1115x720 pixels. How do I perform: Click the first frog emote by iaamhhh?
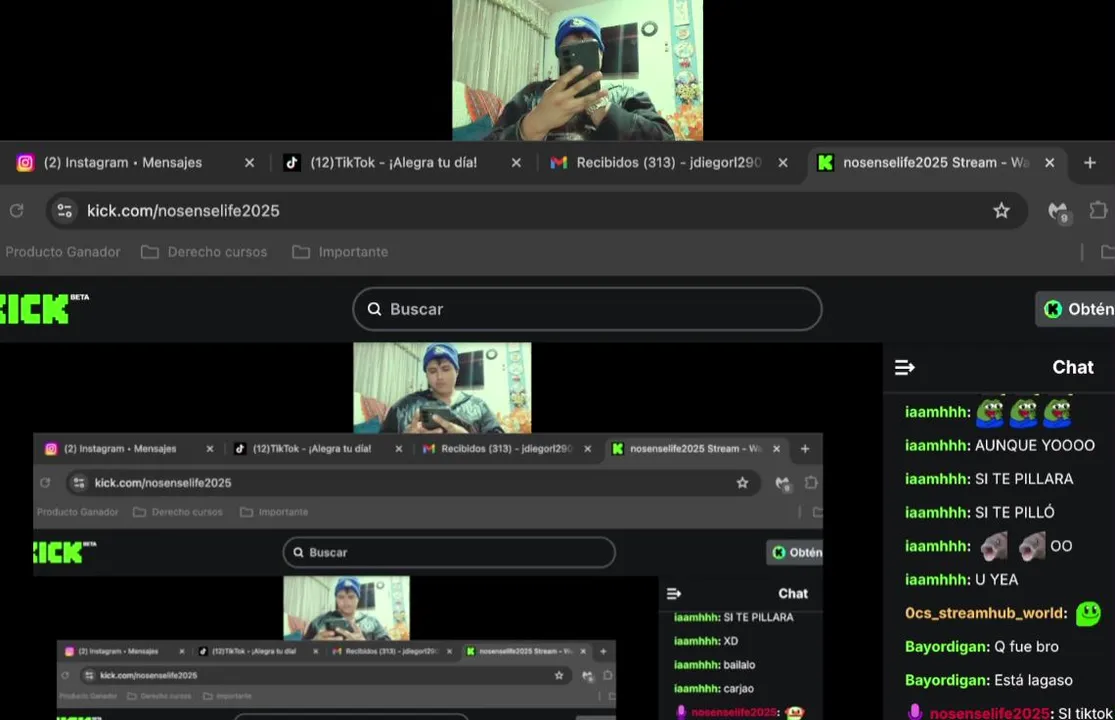[x=990, y=412]
